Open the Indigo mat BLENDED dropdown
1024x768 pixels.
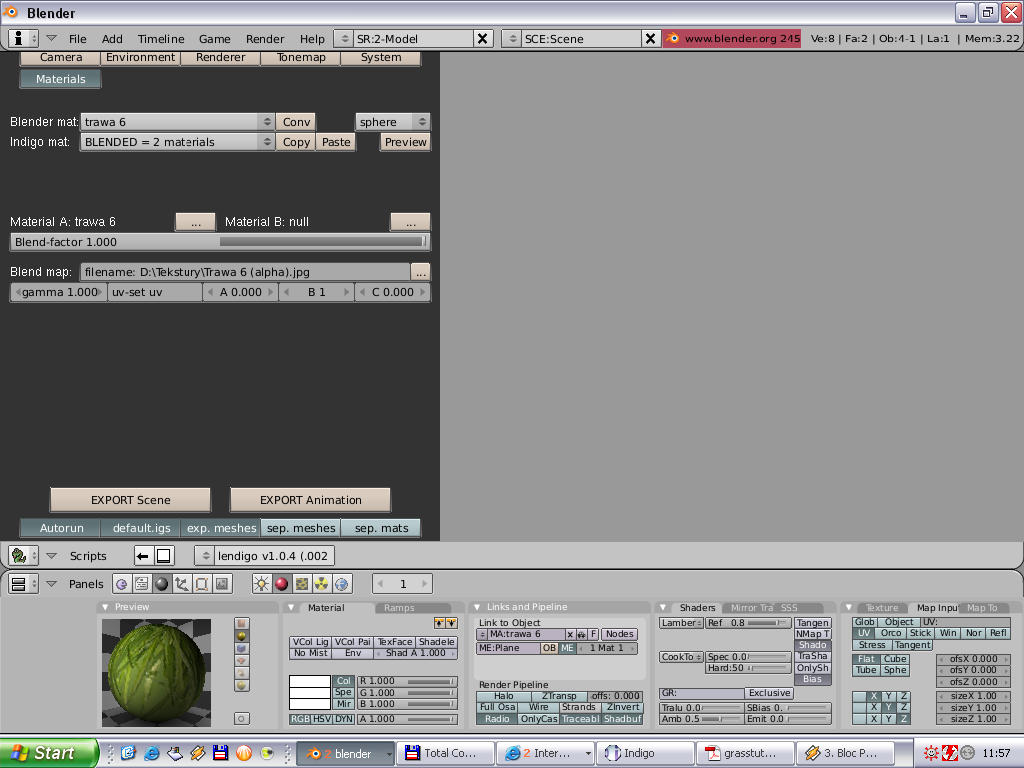coord(177,142)
